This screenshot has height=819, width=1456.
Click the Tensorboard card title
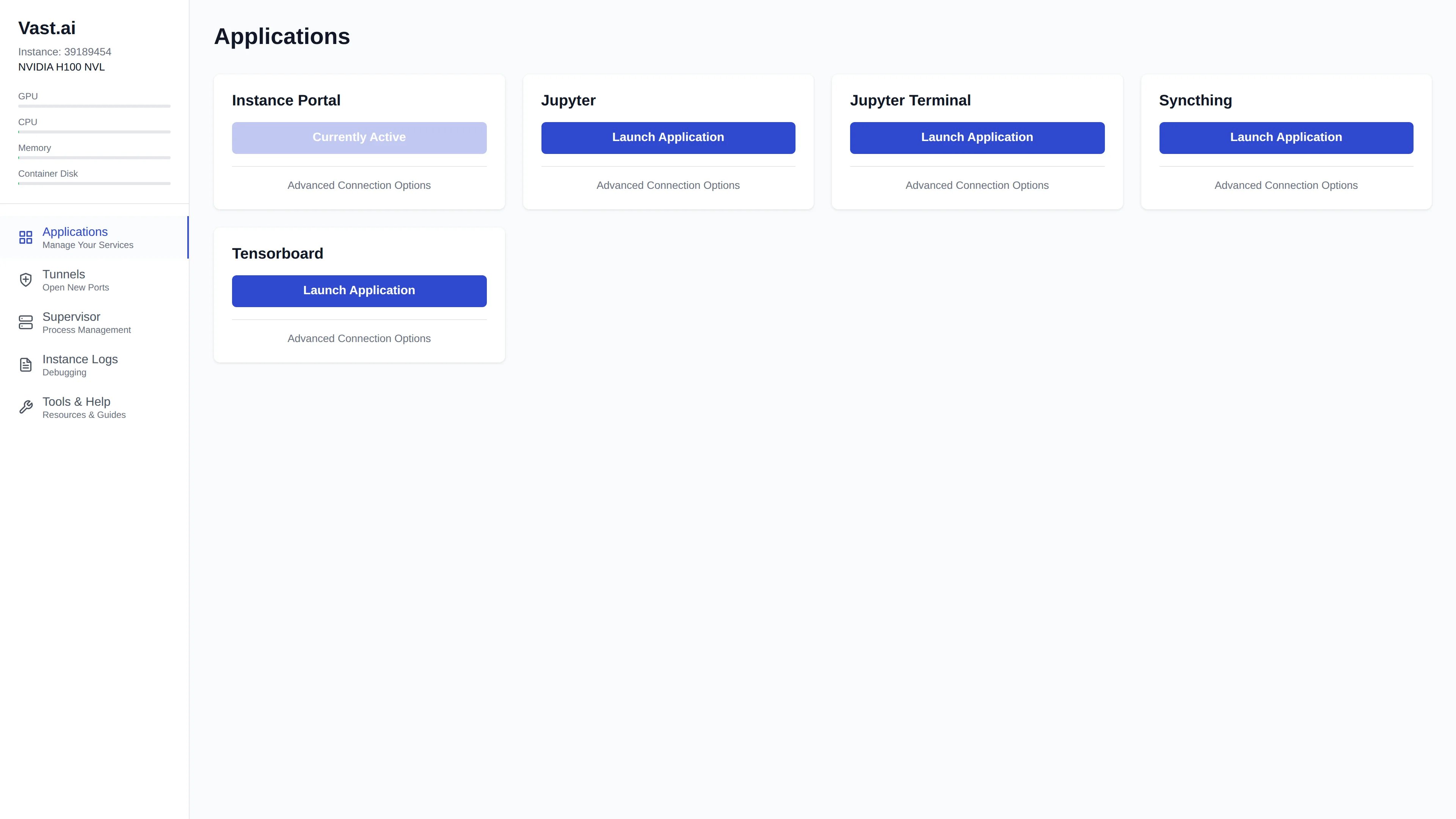278,253
